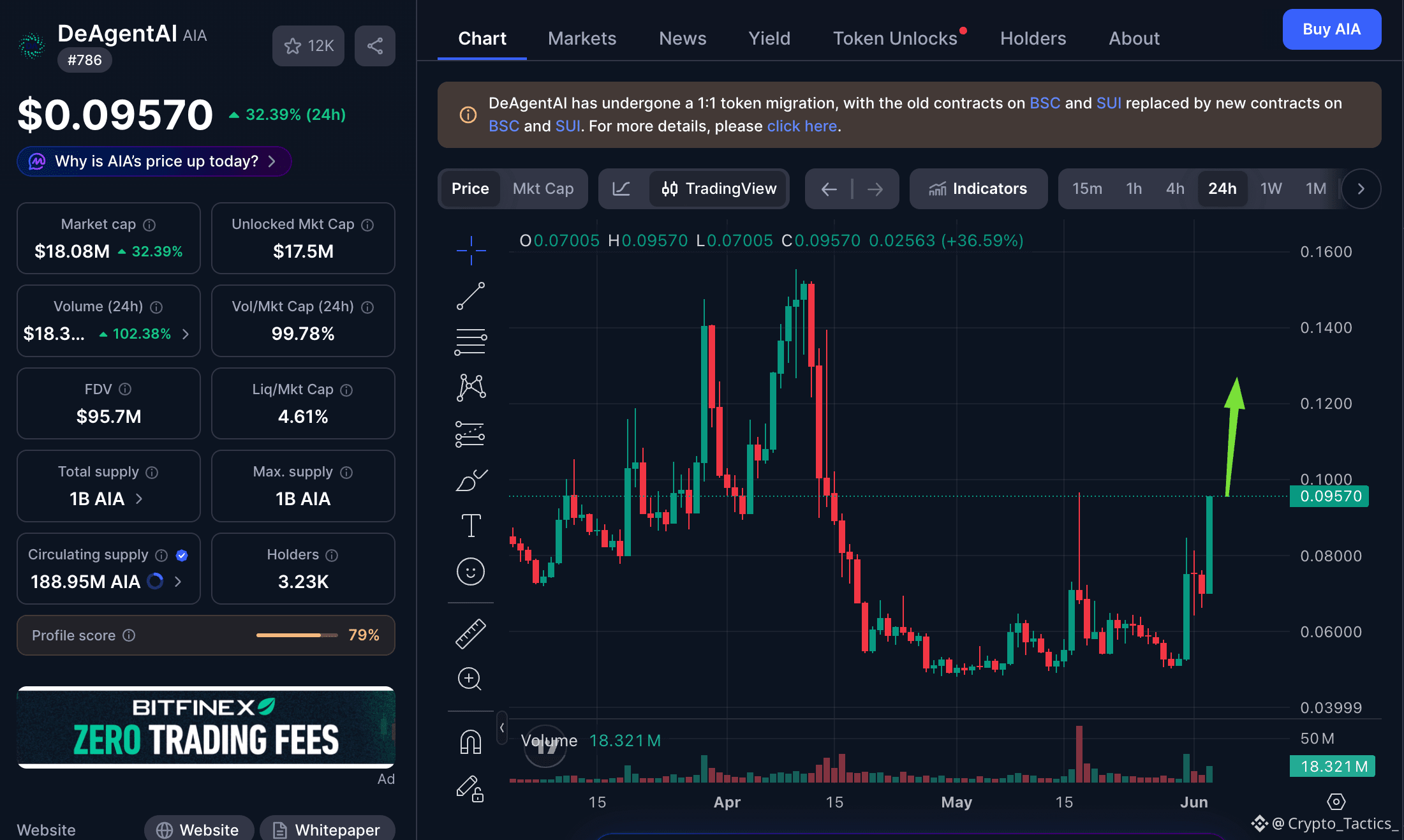Switch to simple line chart view
1404x840 pixels.
[621, 189]
